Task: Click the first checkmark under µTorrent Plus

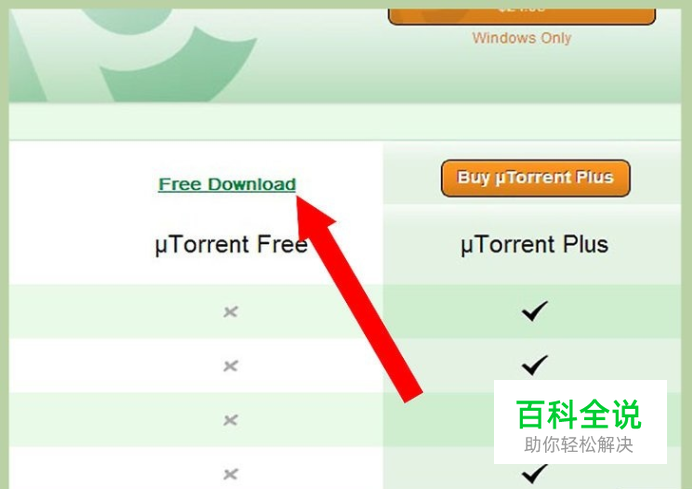Action: tap(535, 311)
